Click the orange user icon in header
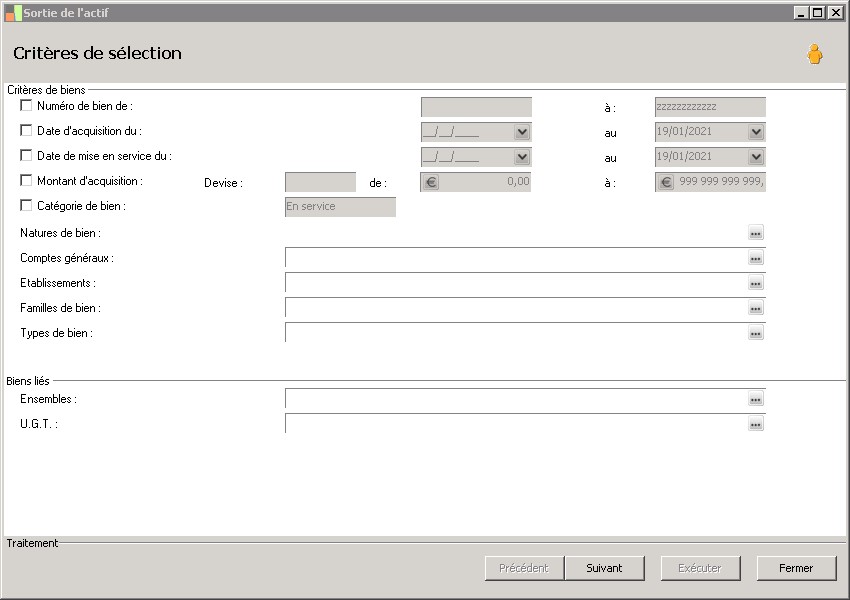 point(815,55)
